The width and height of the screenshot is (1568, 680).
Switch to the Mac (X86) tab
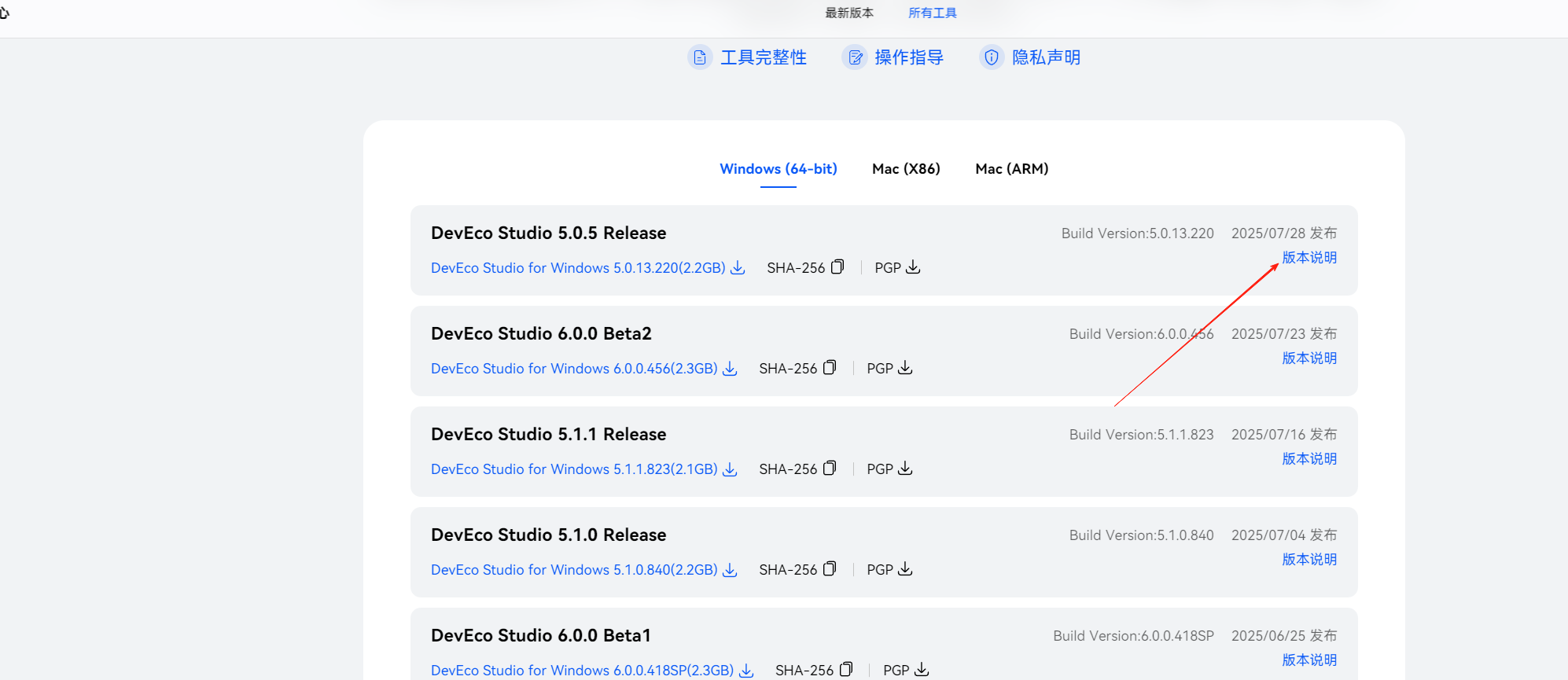coord(906,169)
